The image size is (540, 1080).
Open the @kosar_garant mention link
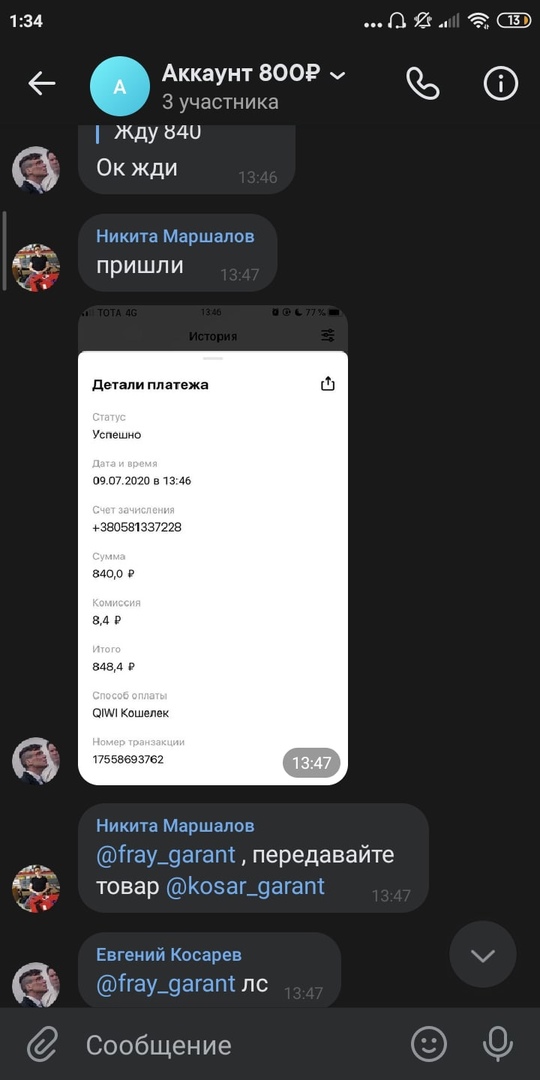pyautogui.click(x=245, y=886)
